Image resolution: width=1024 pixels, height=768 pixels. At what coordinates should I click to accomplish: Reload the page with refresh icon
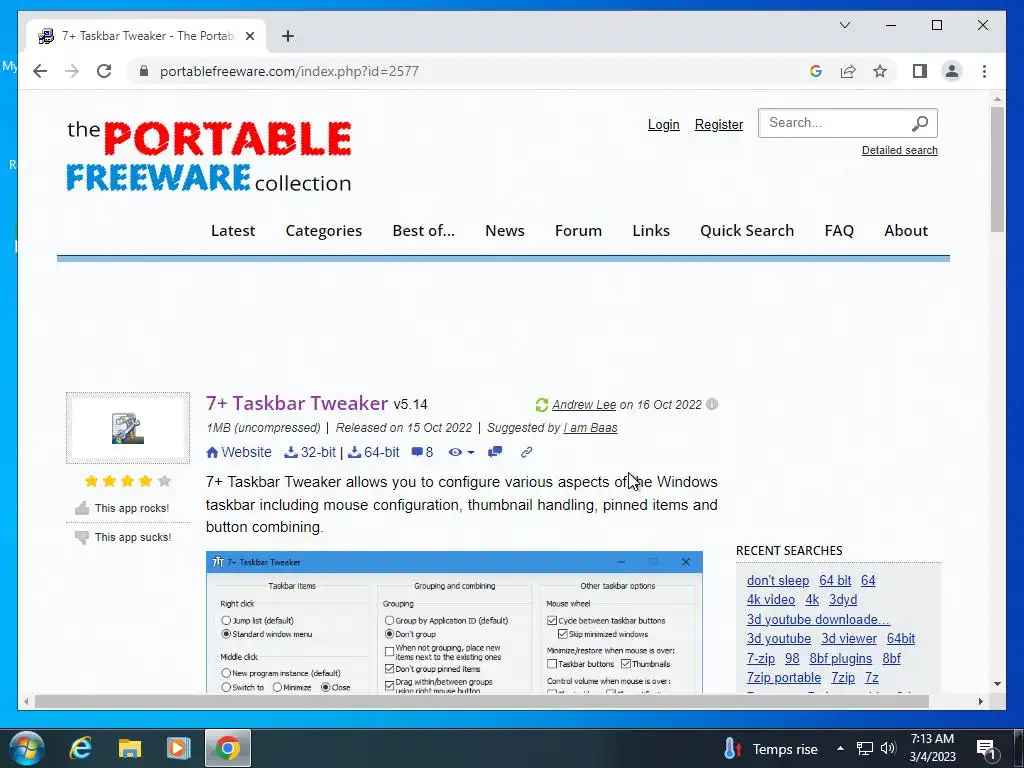coord(104,71)
